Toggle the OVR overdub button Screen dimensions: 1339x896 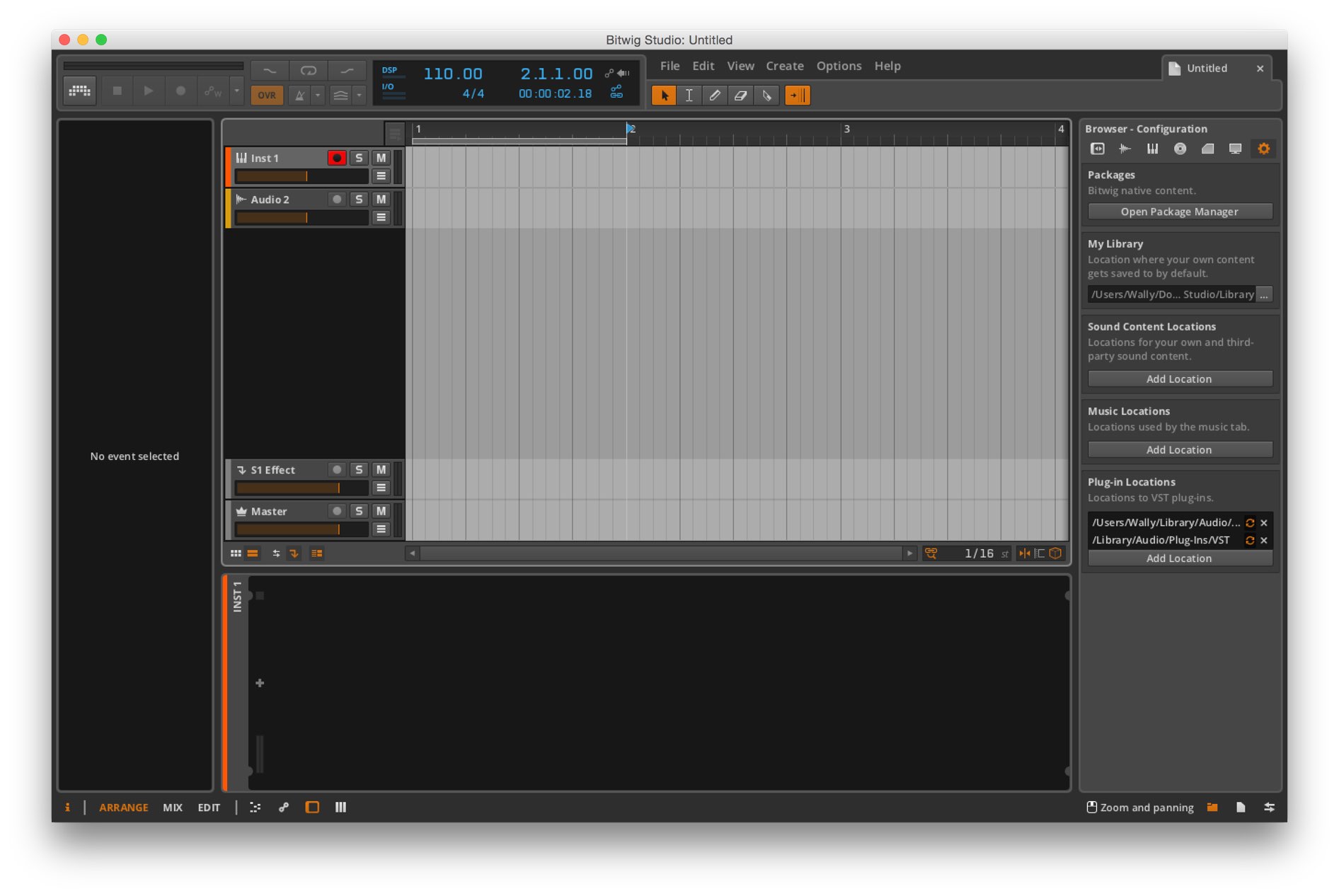(267, 96)
